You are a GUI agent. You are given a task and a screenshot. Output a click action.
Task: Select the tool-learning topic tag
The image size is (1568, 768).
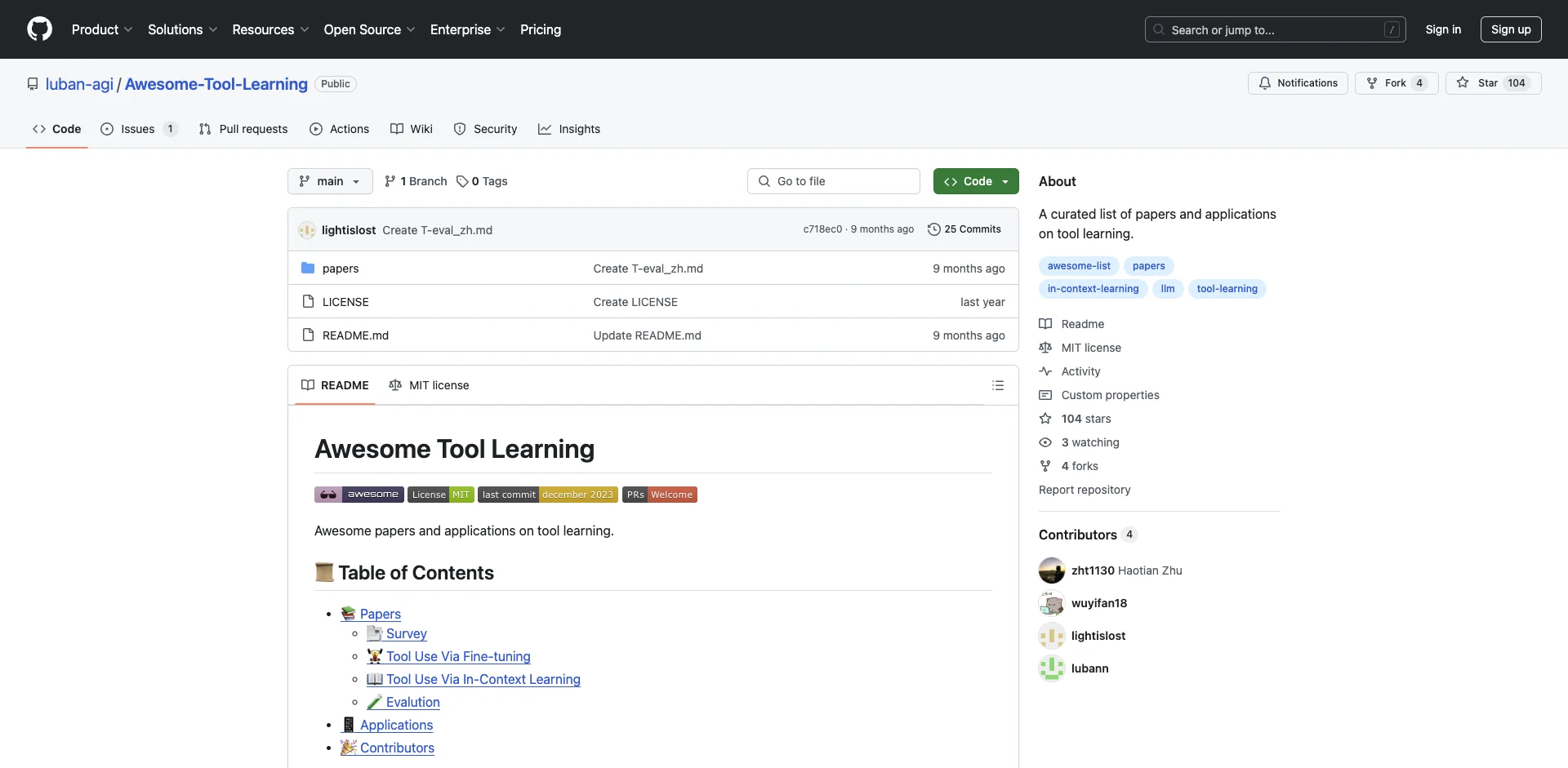pyautogui.click(x=1227, y=289)
